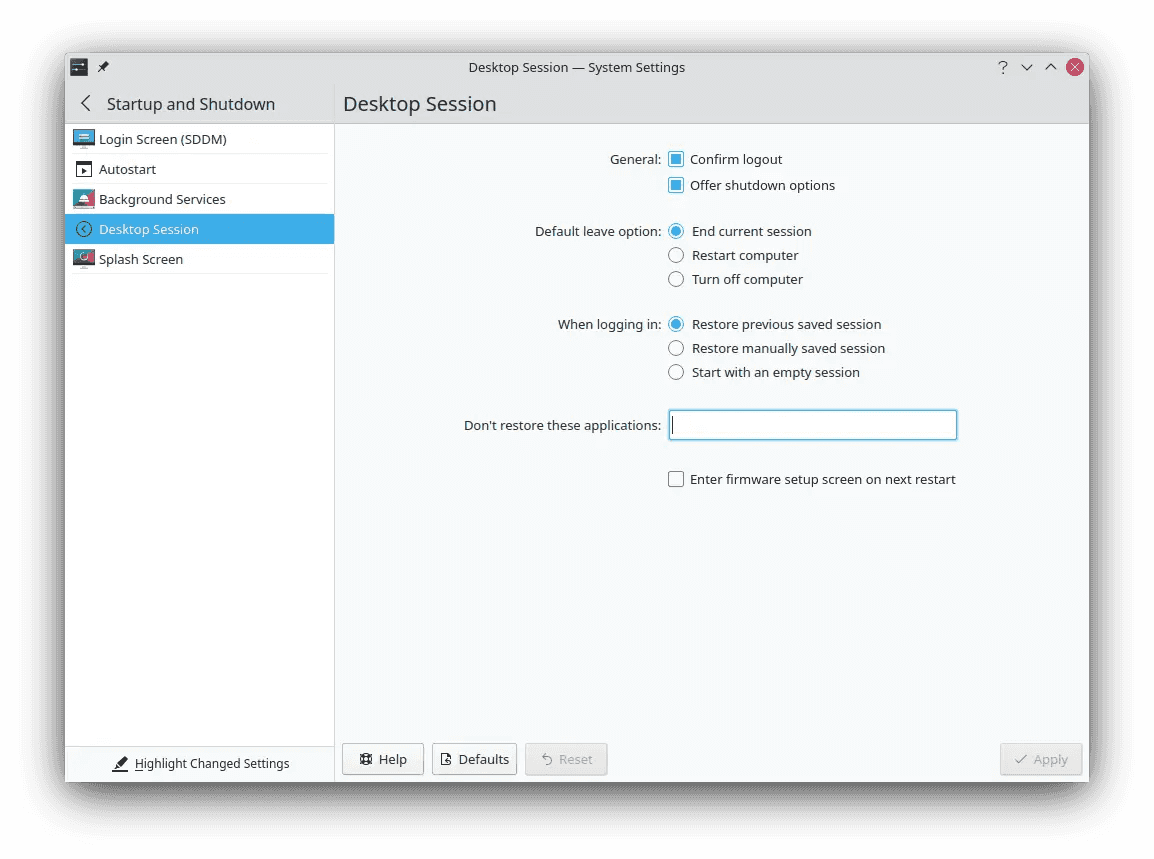Viewport: 1154px width, 859px height.
Task: Click the titlebar dropdown chevron
Action: click(x=1026, y=67)
